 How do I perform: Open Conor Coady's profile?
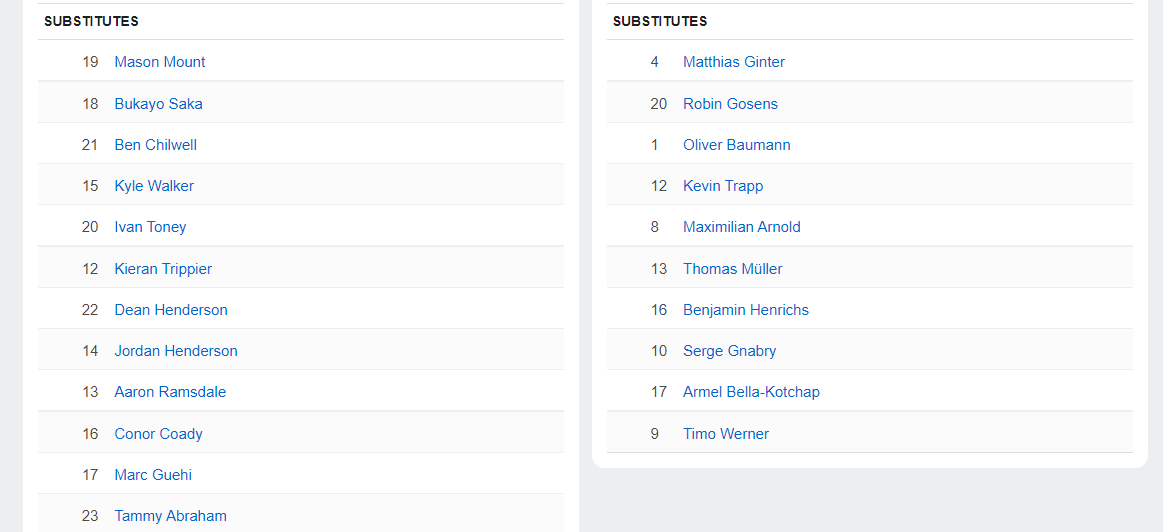point(158,434)
